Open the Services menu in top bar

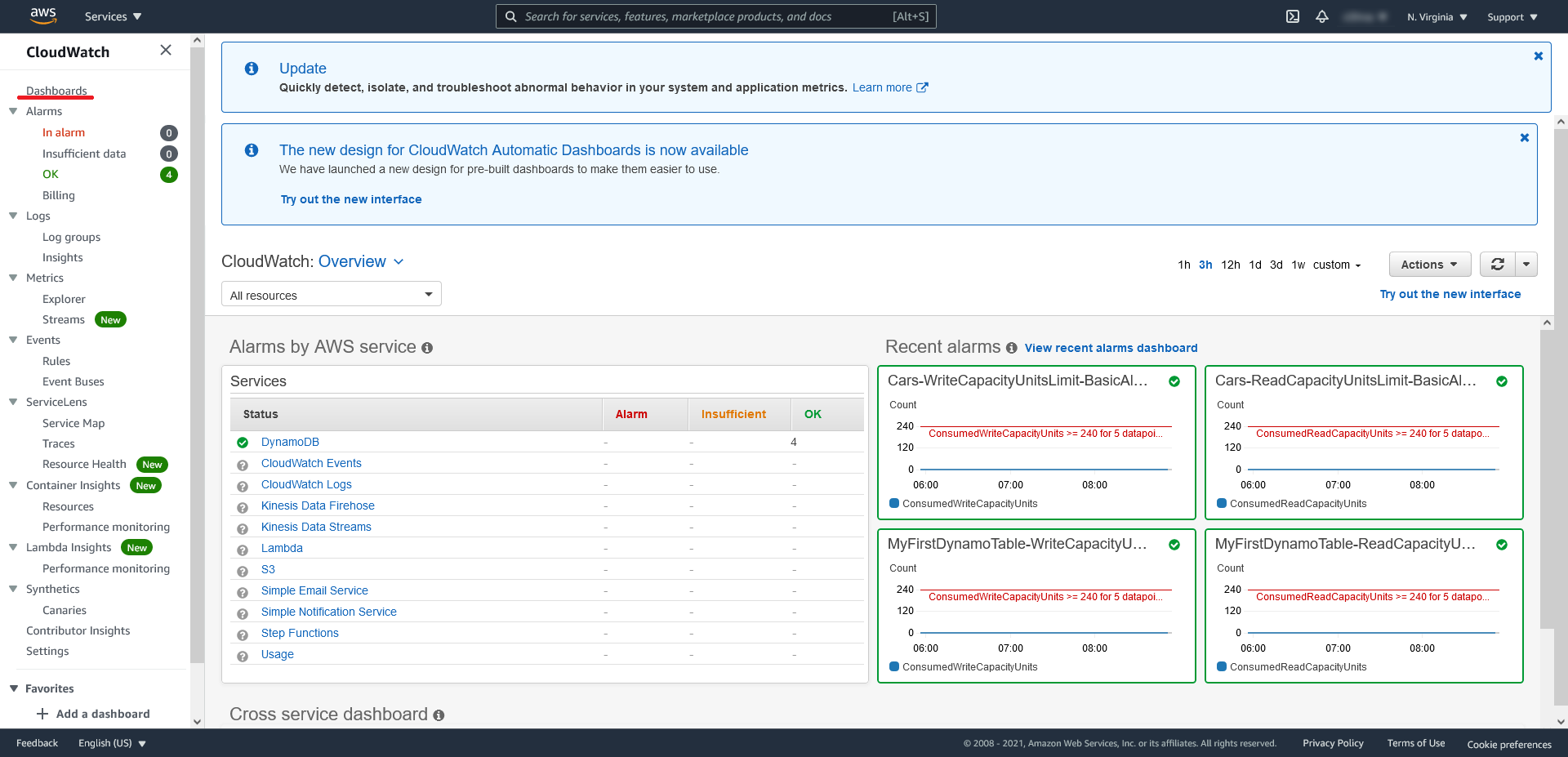(113, 16)
